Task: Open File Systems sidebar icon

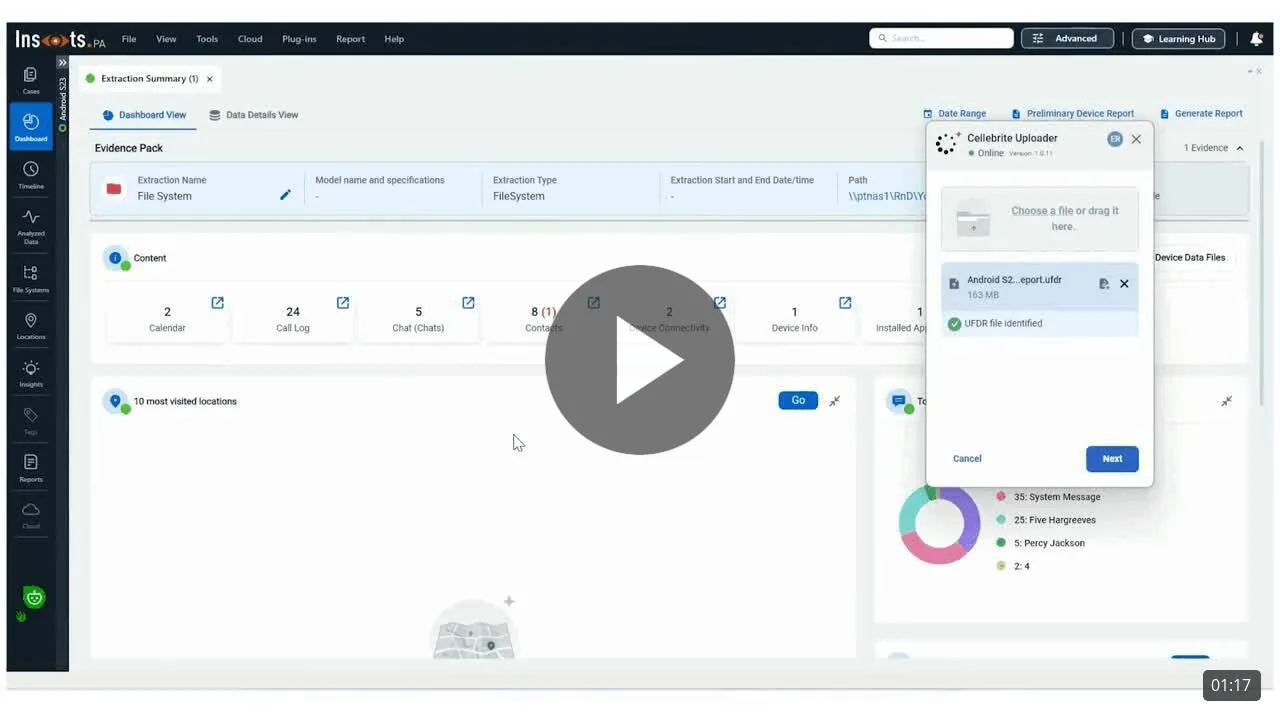Action: [31, 277]
